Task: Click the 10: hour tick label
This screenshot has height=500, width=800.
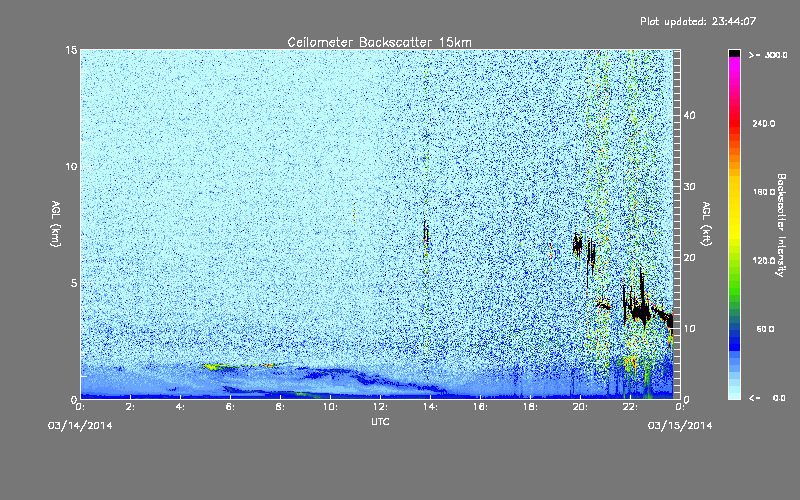Action: pos(331,407)
